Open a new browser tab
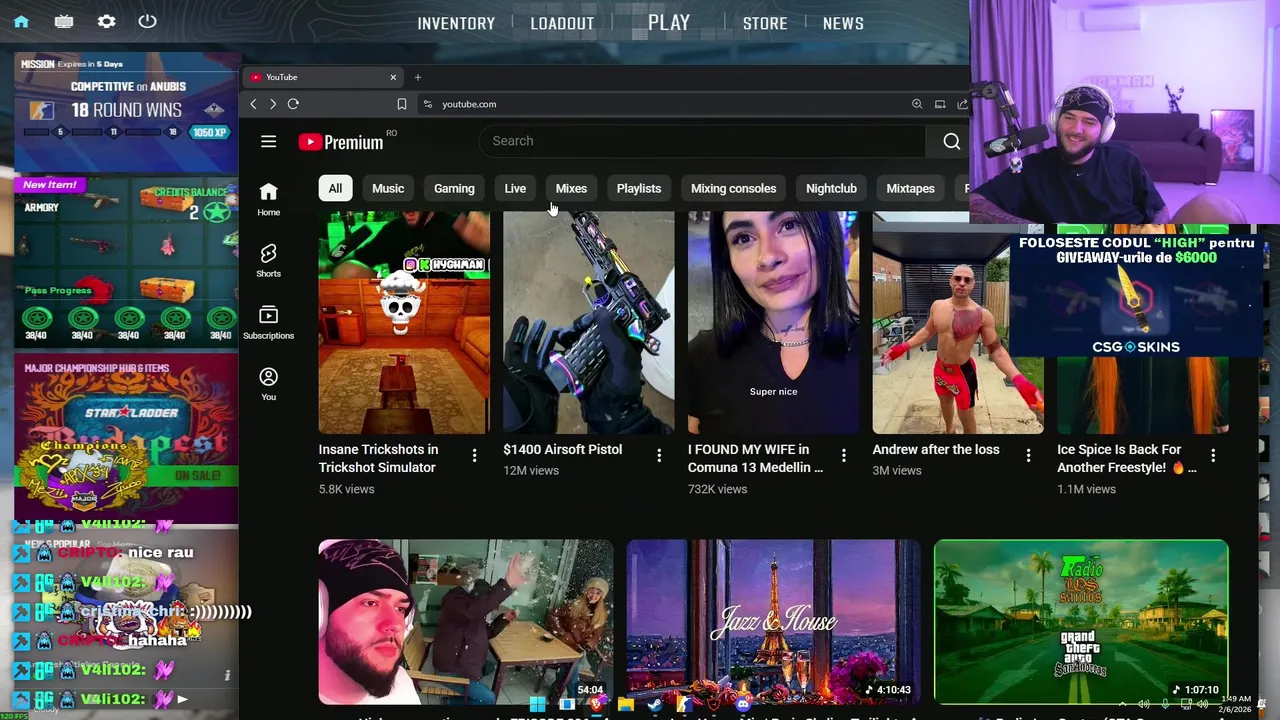This screenshot has height=720, width=1280. 418,77
